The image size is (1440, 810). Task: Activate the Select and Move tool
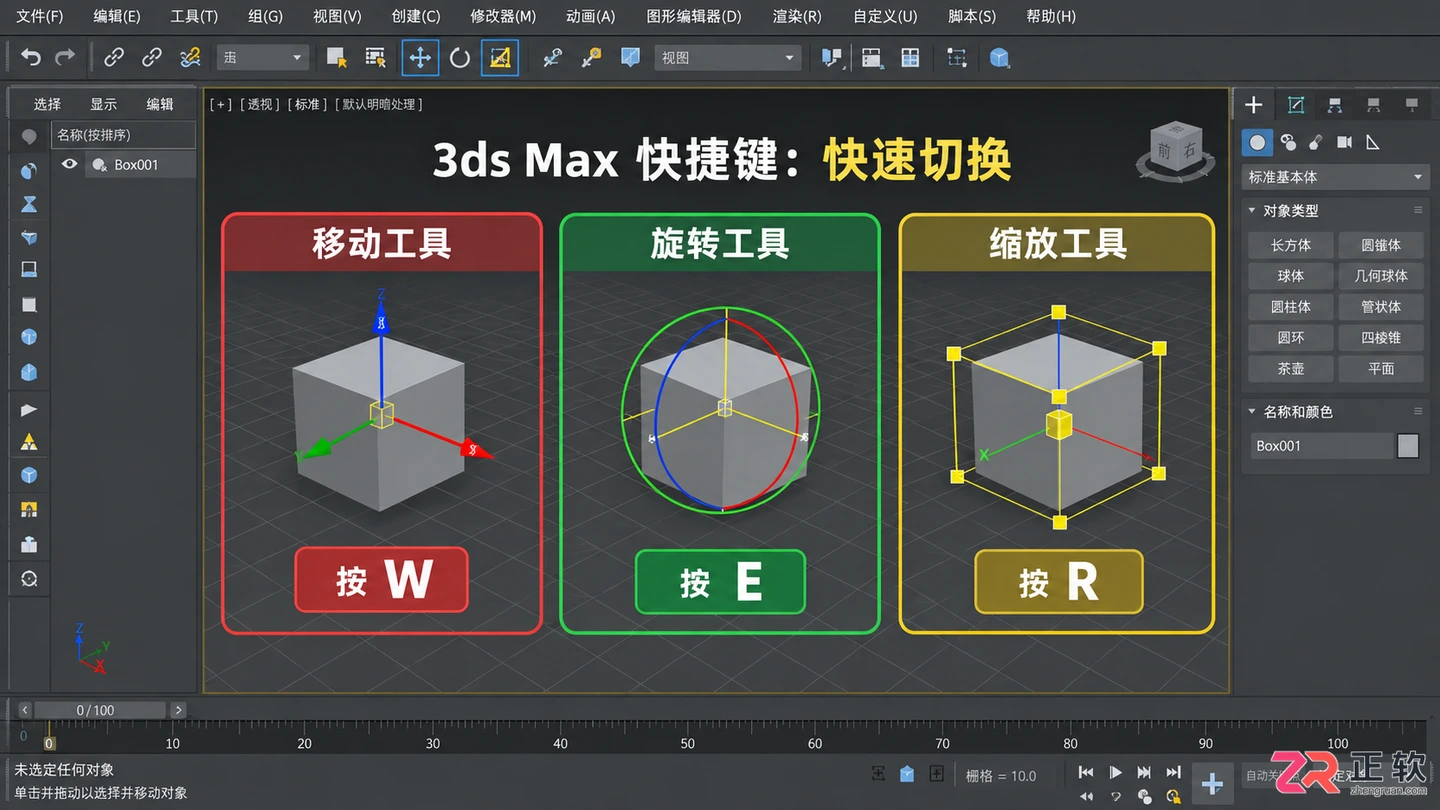coord(420,58)
